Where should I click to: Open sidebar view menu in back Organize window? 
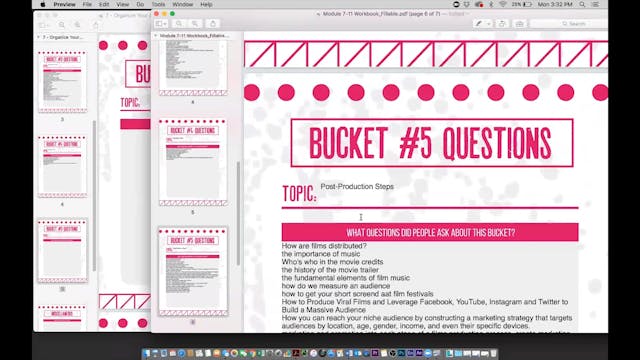(x=43, y=25)
